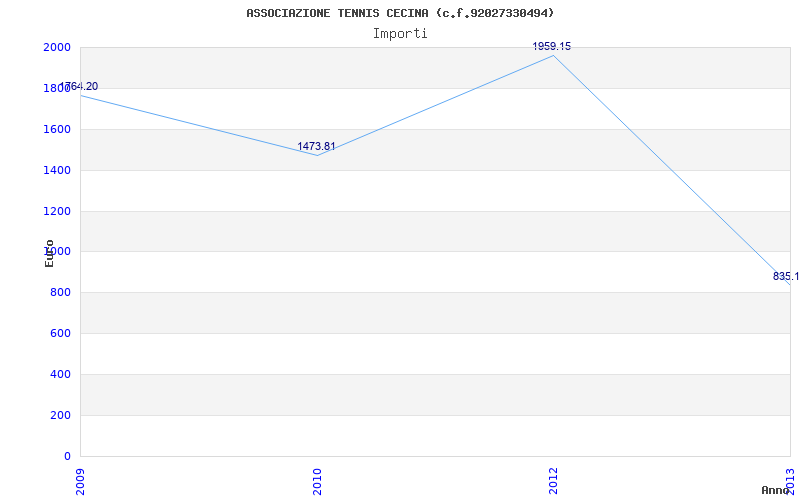800x500 pixels.
Task: Select the 1600 y-axis tick label
Action: coord(57,130)
